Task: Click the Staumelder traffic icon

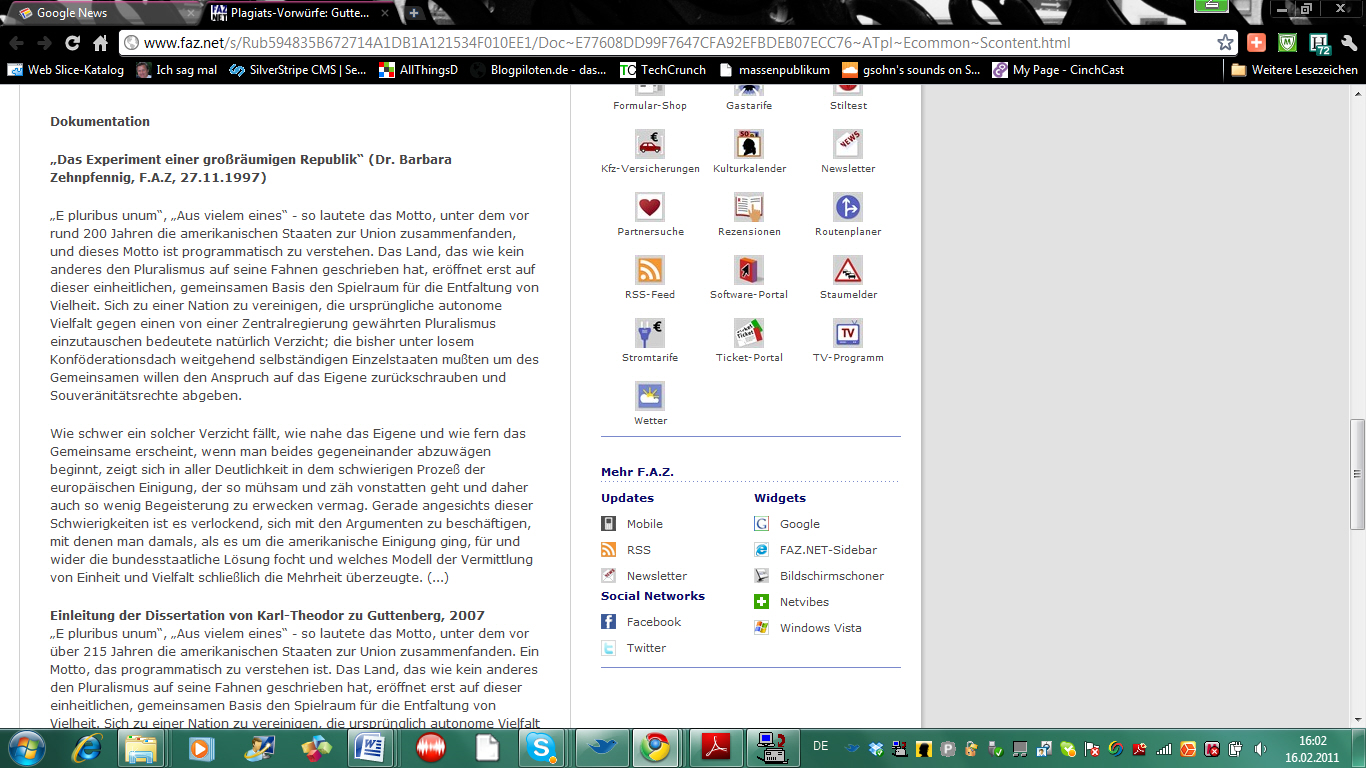Action: pos(848,270)
